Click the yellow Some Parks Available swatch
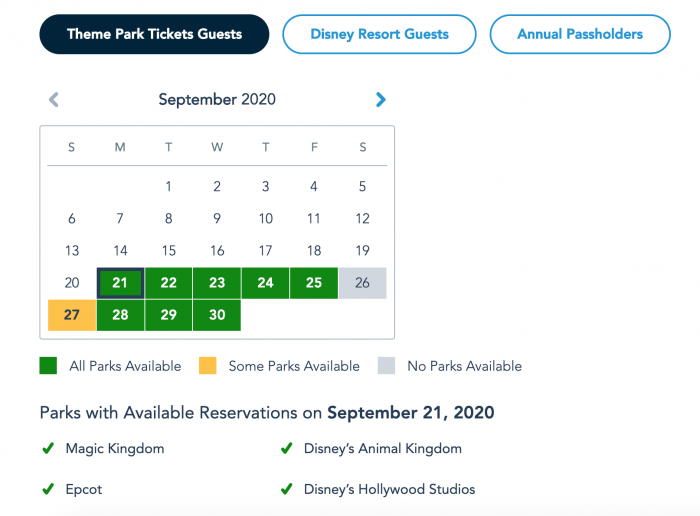Viewport: 700px width, 516px height. tap(208, 366)
